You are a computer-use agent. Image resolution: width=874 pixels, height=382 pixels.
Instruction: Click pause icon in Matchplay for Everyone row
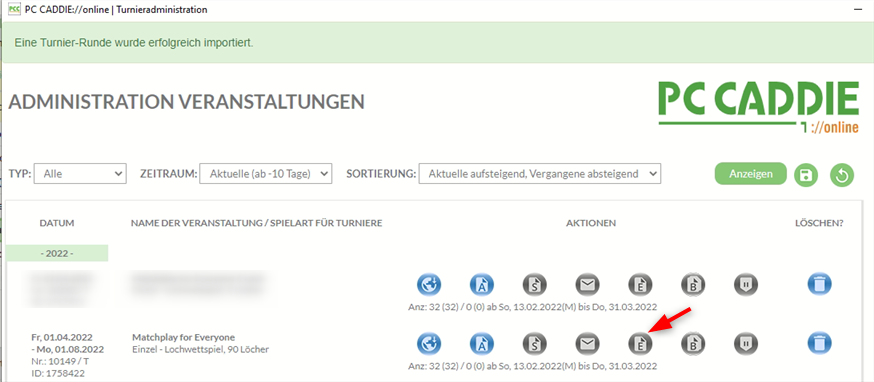(x=745, y=343)
